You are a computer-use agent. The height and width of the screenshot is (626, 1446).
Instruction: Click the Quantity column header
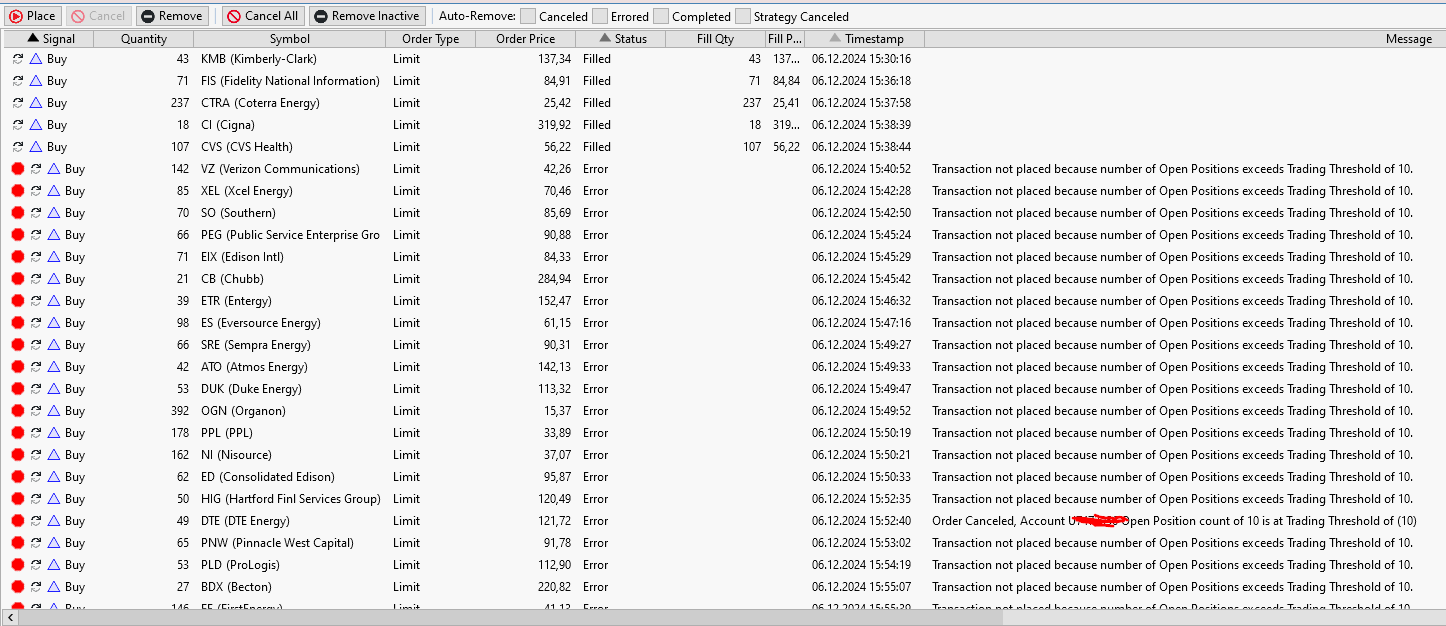click(144, 39)
